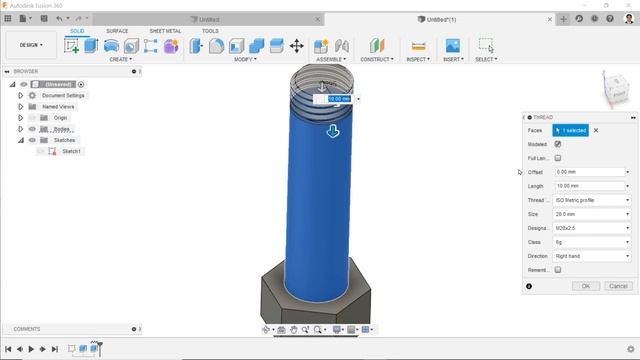Toggle visibility of the Origin folder

32,118
